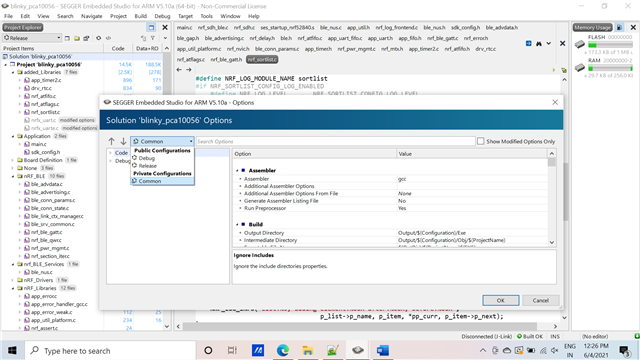Image resolution: width=640 pixels, height=360 pixels.
Task: Click Cancel in the Options dialog
Action: (x=540, y=300)
